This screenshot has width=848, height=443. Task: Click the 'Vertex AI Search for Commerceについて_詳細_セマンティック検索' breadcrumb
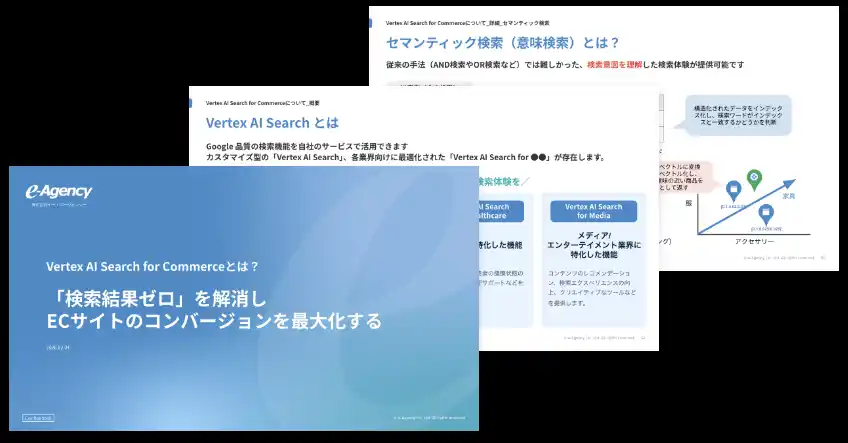[467, 23]
